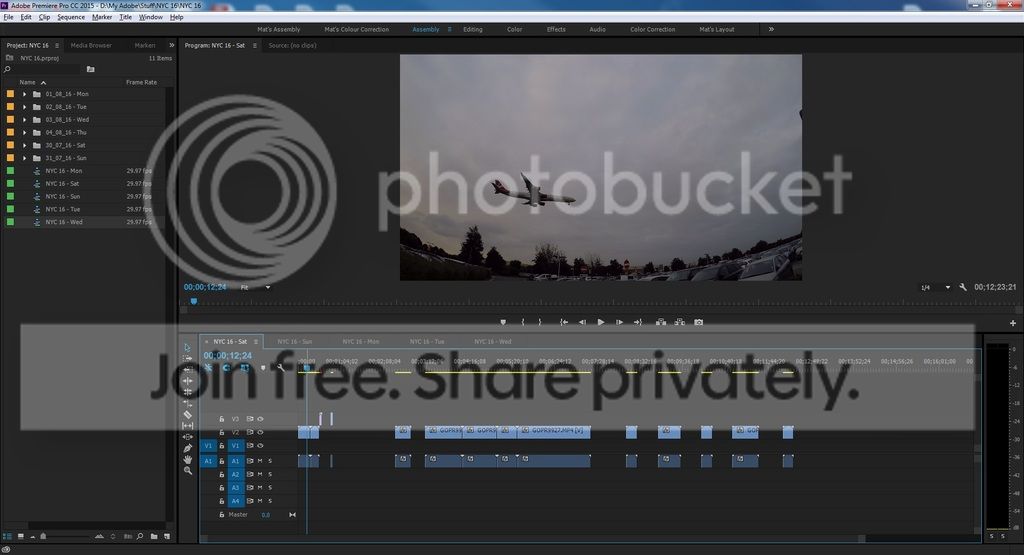1024x555 pixels.
Task: Click the new bin folder icon in Project panel
Action: [90, 70]
